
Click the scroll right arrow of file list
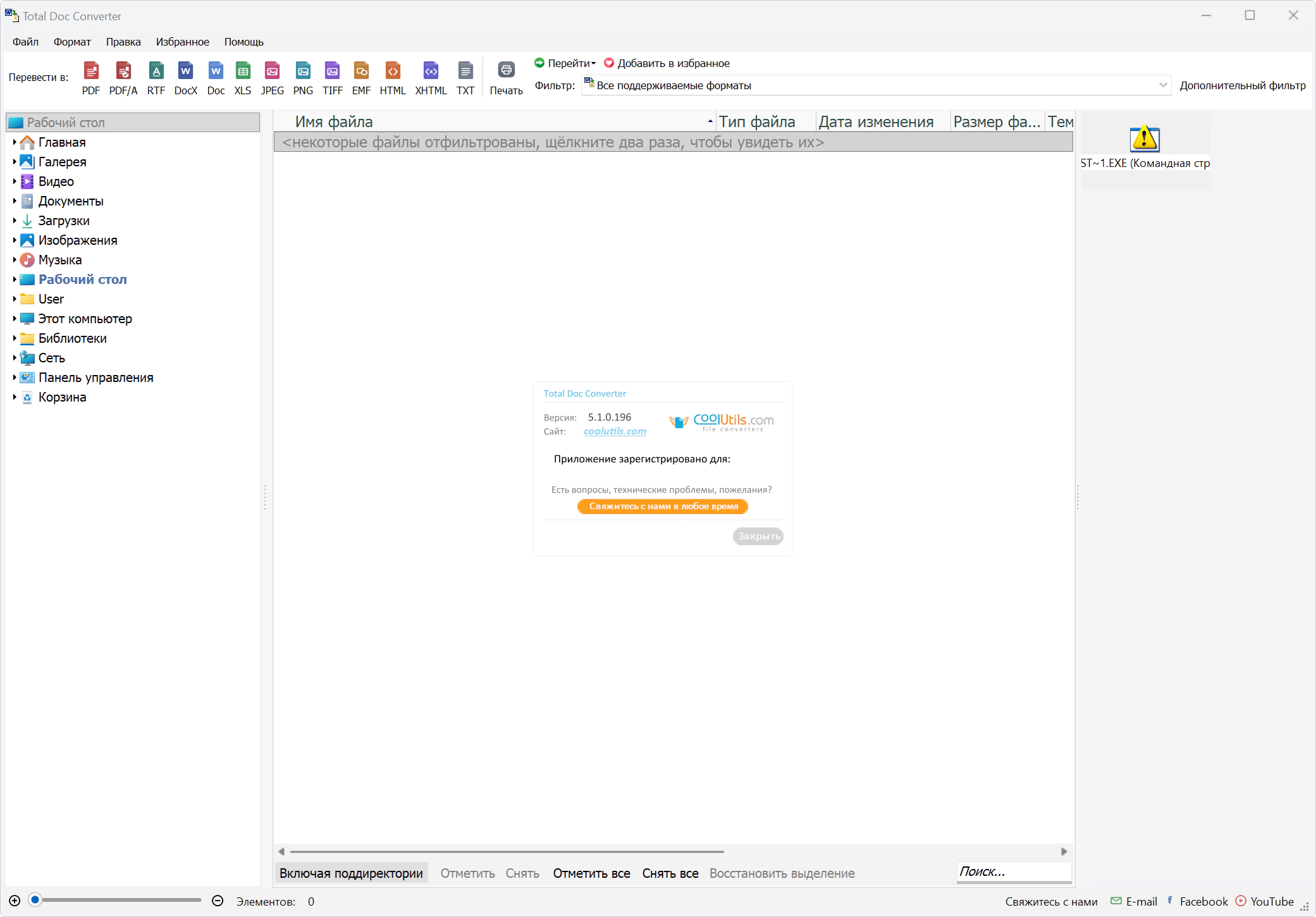(1064, 851)
